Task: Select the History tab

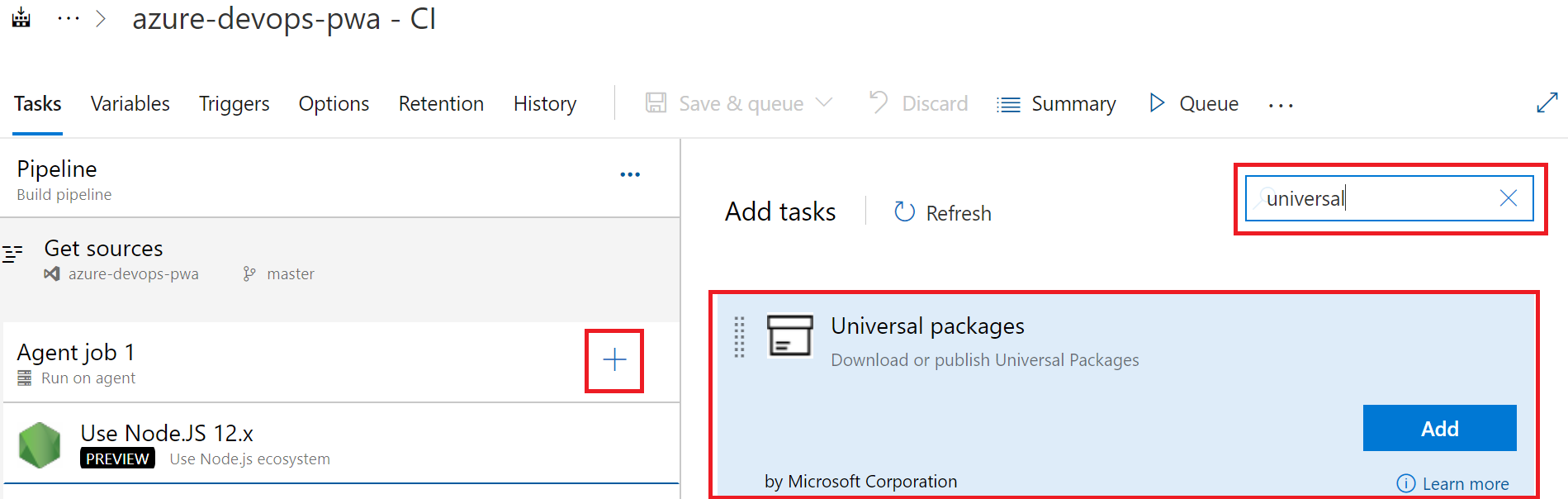Action: pos(544,103)
